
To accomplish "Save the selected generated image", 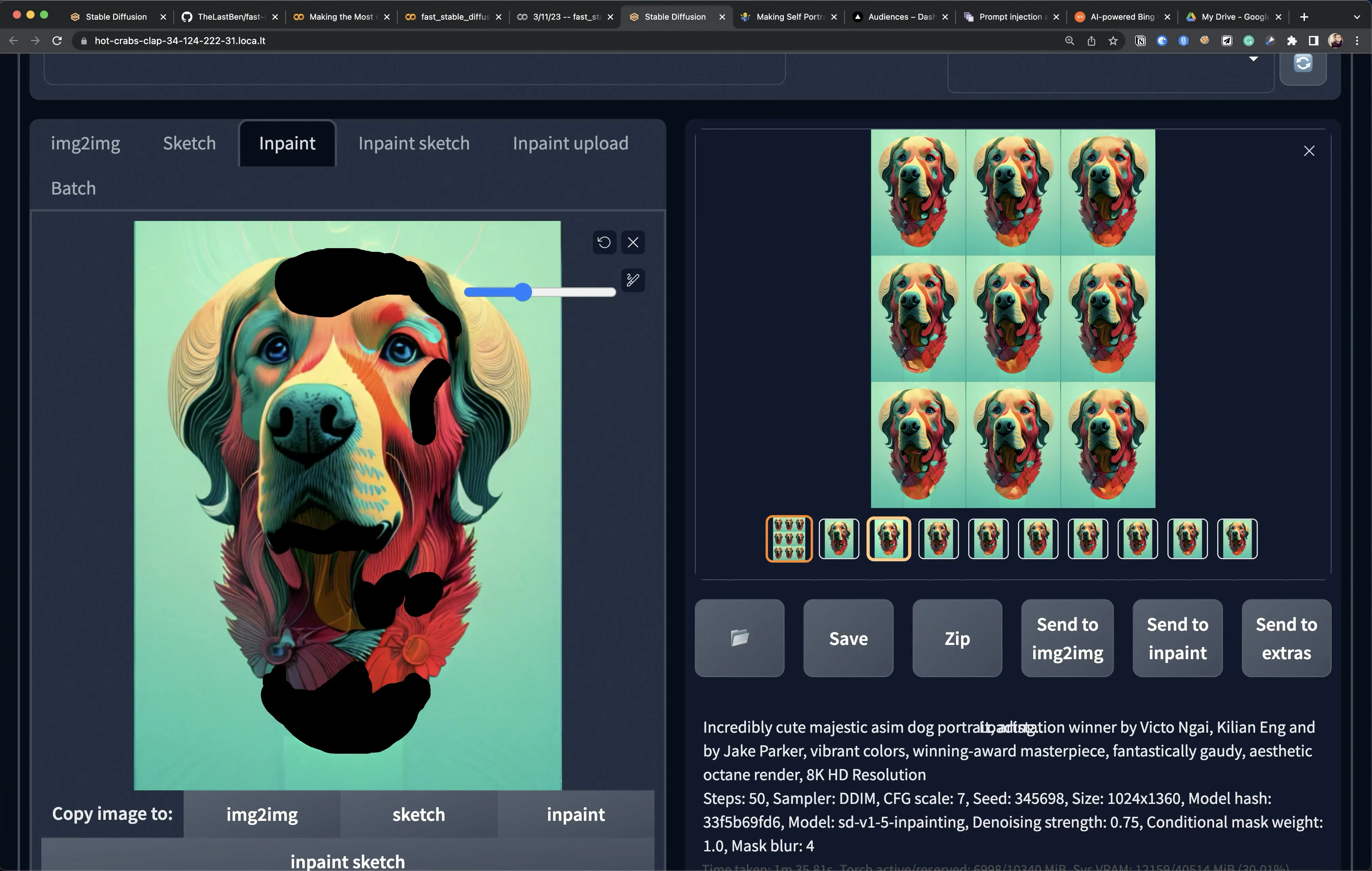I will coord(847,639).
